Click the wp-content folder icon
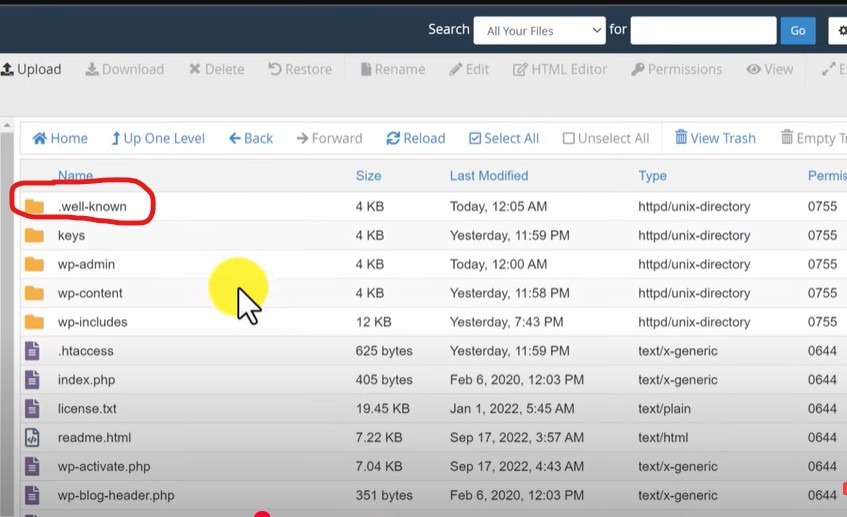 (34, 293)
